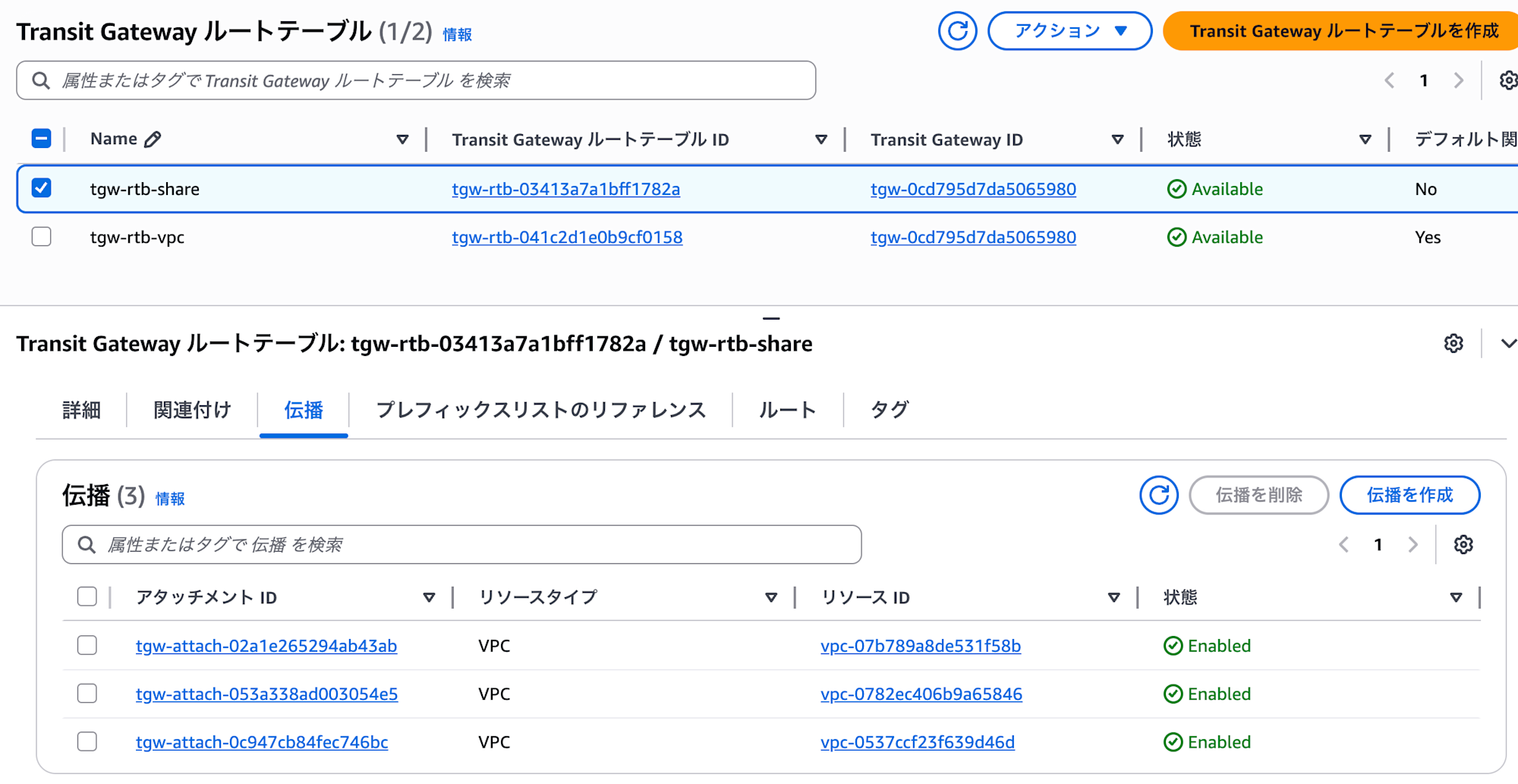Switch to the タグ tab
The image size is (1518, 784).
coord(889,411)
